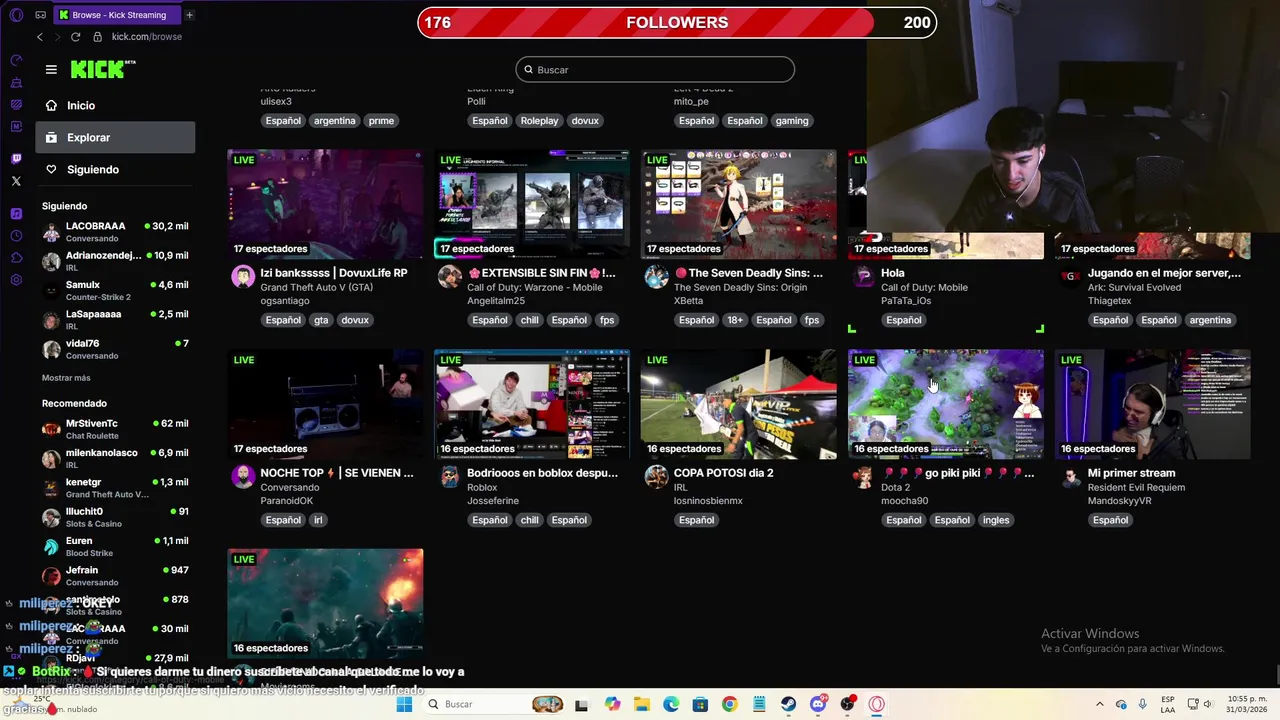Click the Kick logo
Screen dimensions: 1280x720
point(103,69)
